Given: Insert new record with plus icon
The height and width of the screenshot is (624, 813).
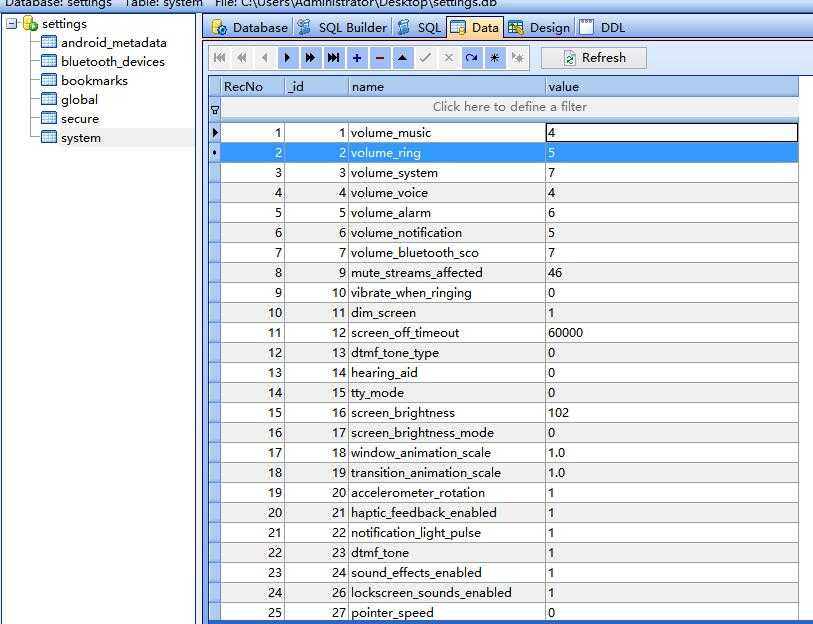Looking at the screenshot, I should [x=357, y=58].
